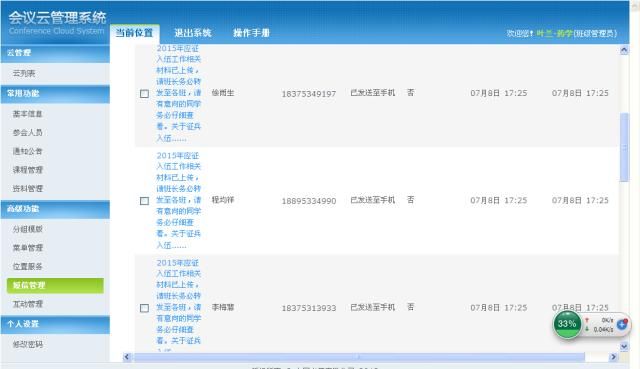Screen dimensions: 640x369
Task: Tick checkbox for number 18895334990
Action: click(x=144, y=201)
